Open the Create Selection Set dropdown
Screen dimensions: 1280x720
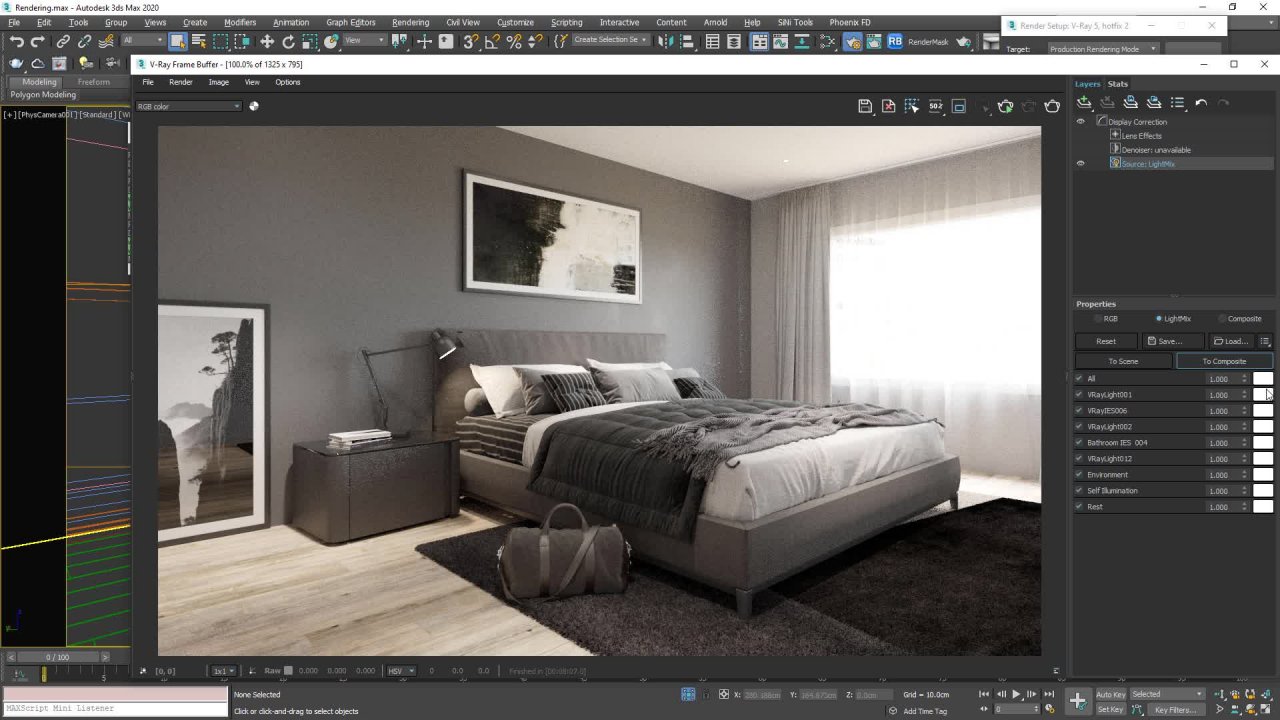tap(609, 40)
